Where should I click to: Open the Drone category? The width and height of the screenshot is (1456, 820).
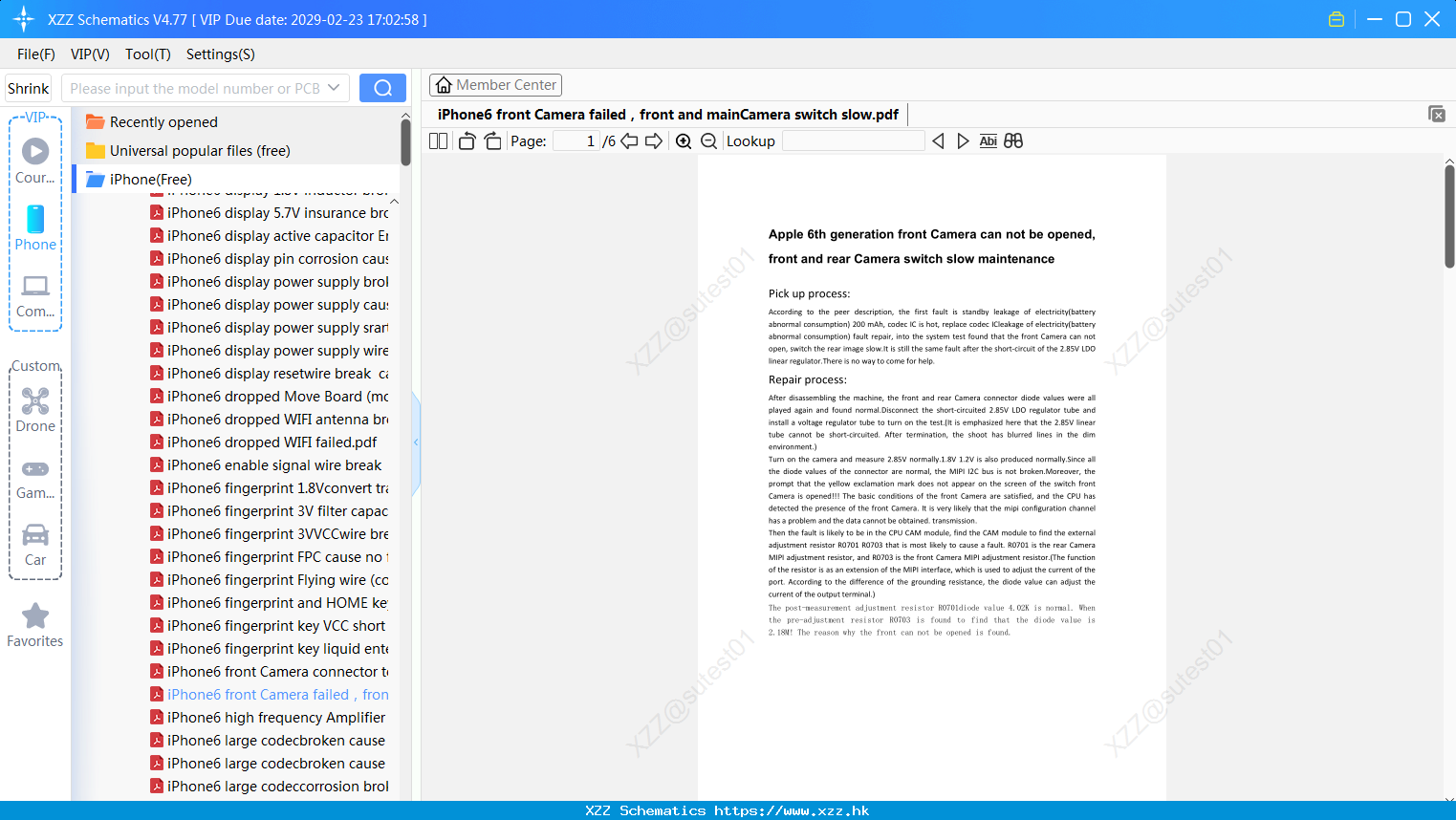(x=35, y=410)
